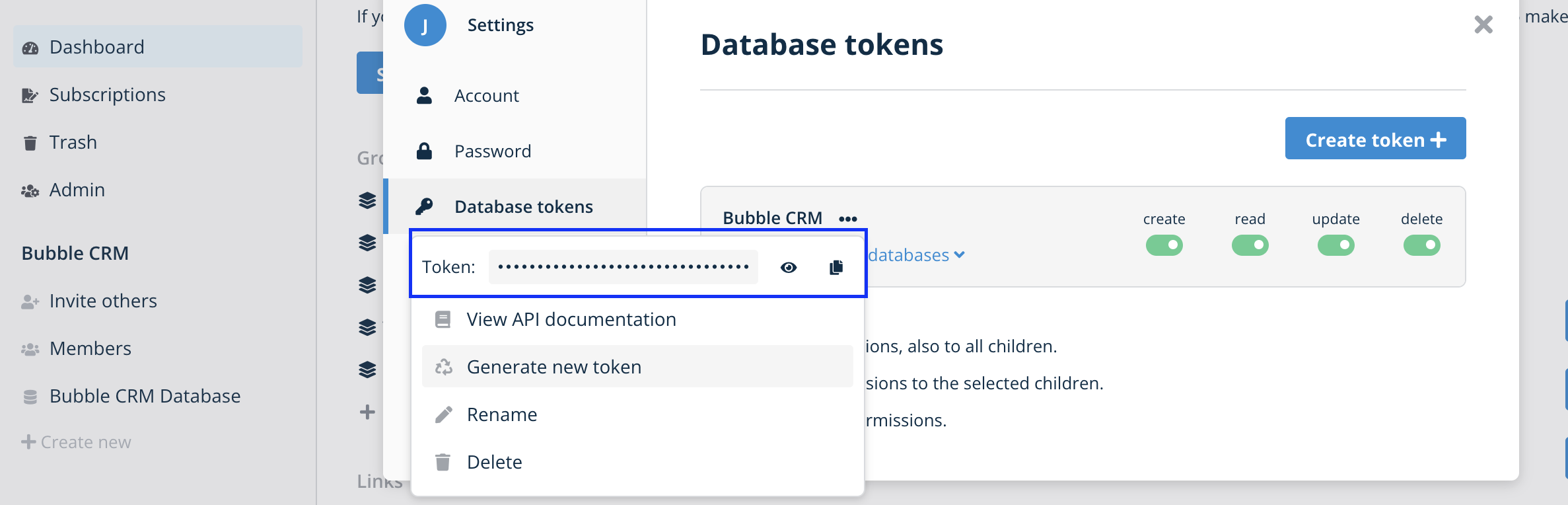Disable the create permission toggle
This screenshot has width=1568, height=505.
pyautogui.click(x=1164, y=245)
